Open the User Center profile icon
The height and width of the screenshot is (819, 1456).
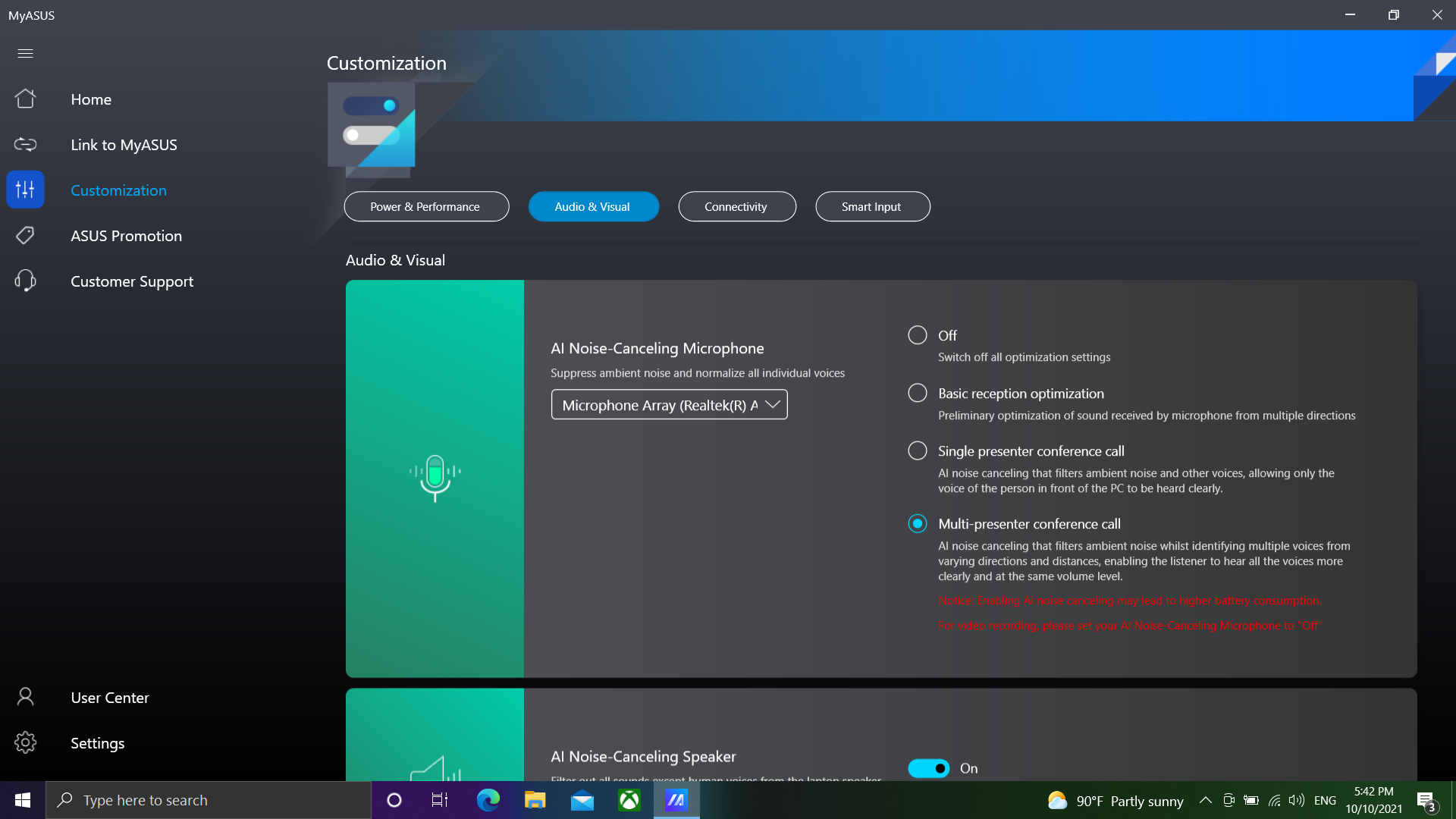click(x=25, y=697)
